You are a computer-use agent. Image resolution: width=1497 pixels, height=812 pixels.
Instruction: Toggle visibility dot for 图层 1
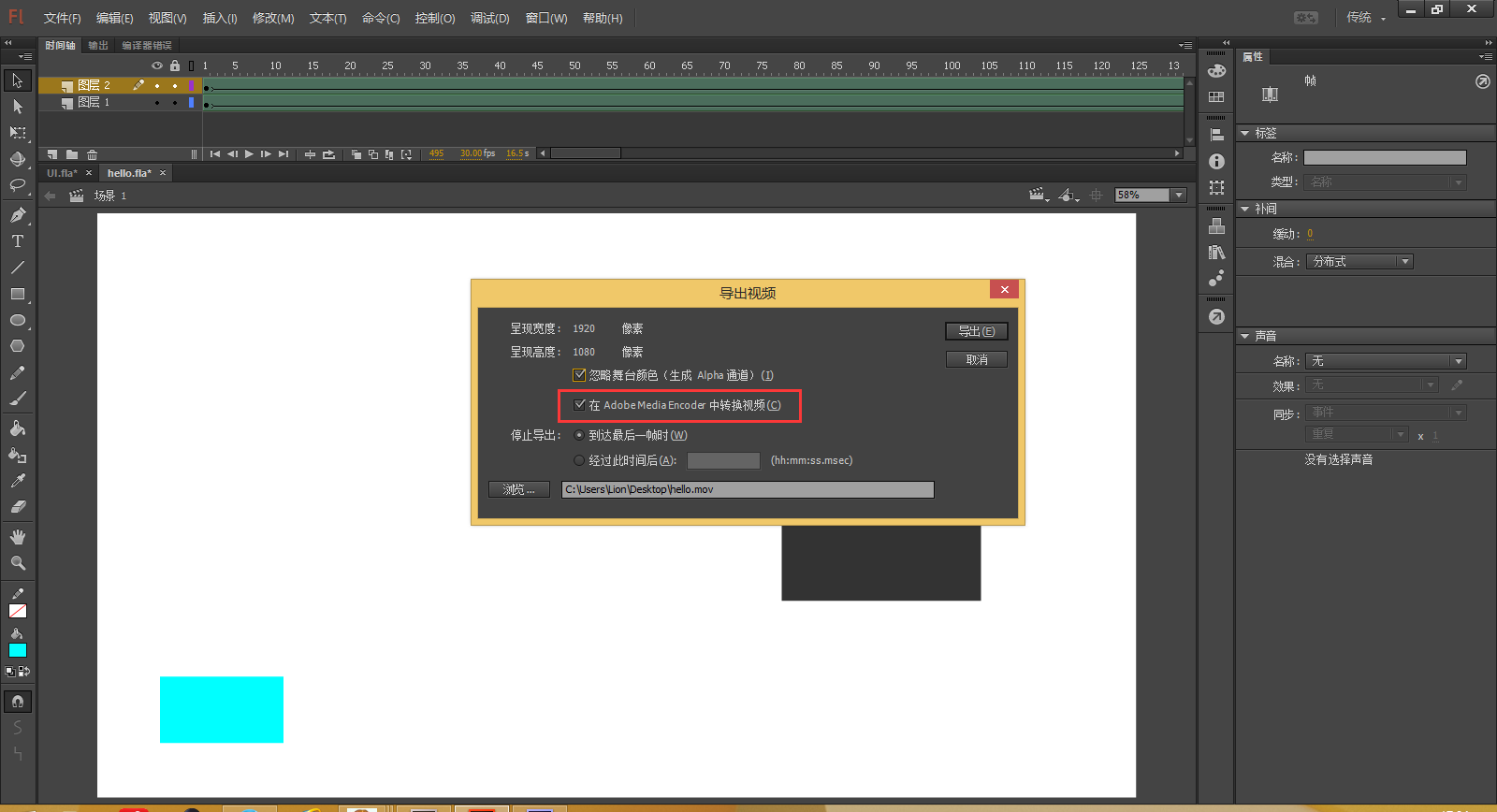click(157, 103)
